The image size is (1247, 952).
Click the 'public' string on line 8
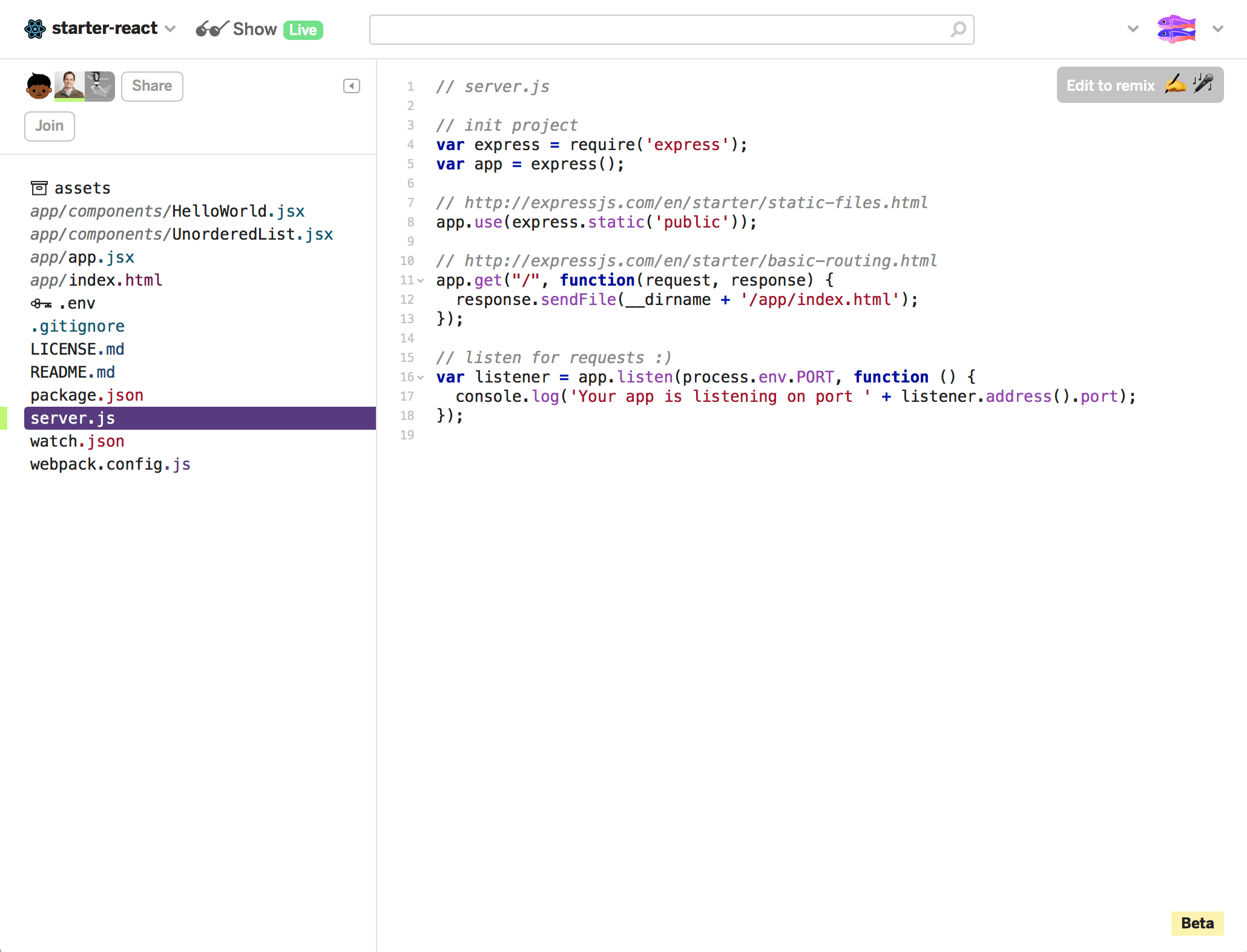click(x=692, y=222)
